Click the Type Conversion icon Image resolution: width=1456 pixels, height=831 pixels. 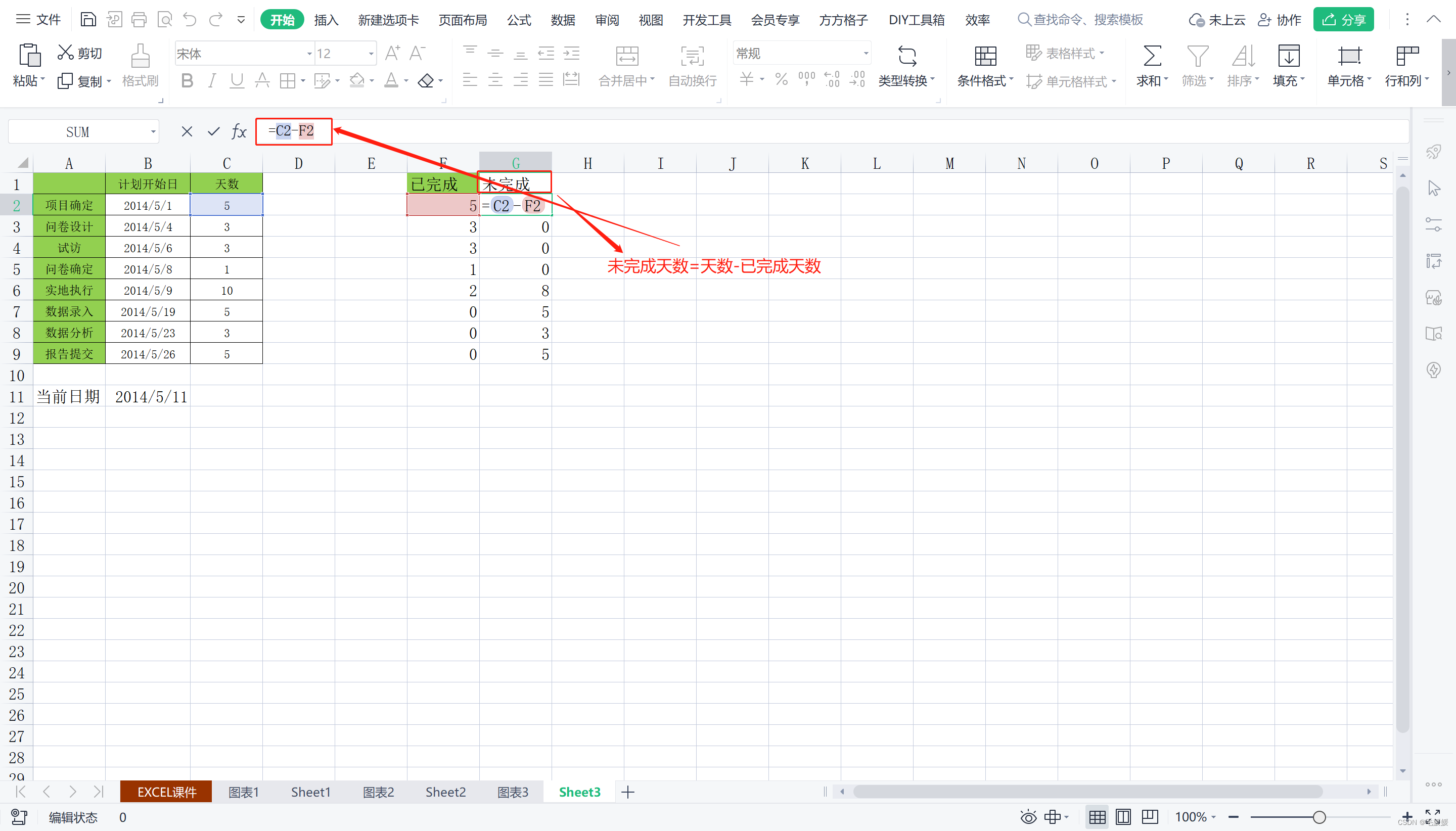pos(906,57)
